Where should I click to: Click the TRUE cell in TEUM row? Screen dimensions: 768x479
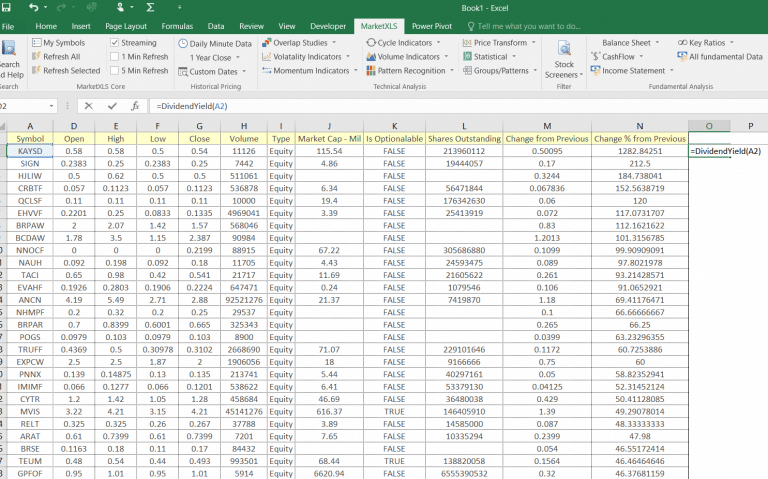click(x=394, y=461)
